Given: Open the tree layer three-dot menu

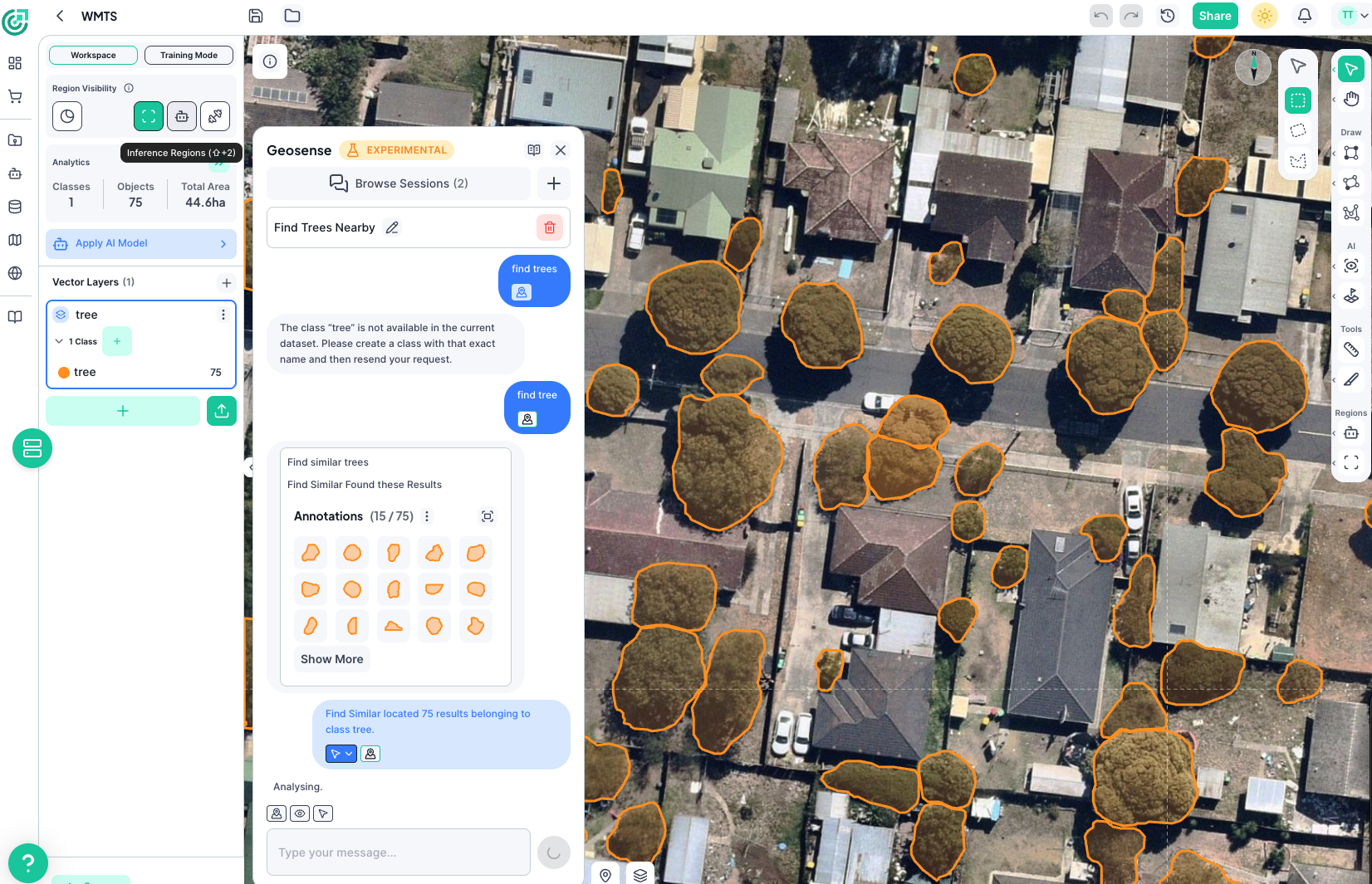Looking at the screenshot, I should click(223, 315).
